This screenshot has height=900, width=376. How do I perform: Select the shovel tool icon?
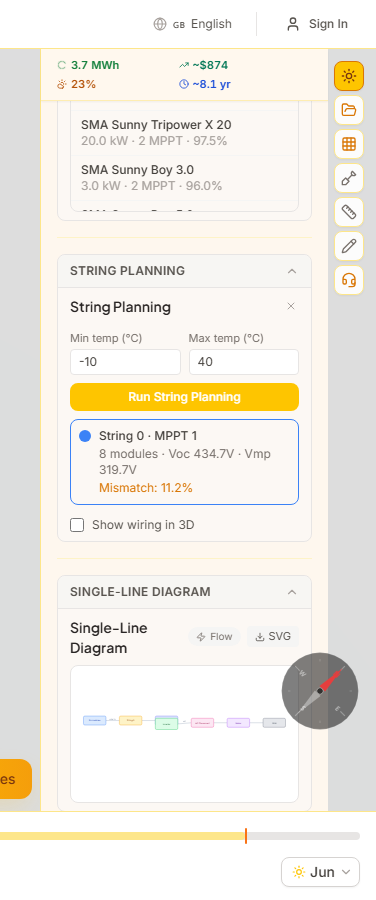tap(349, 178)
